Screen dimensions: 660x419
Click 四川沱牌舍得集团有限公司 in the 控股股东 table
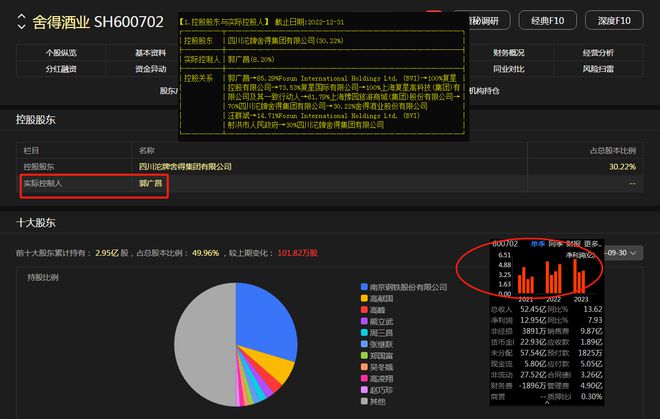point(185,166)
